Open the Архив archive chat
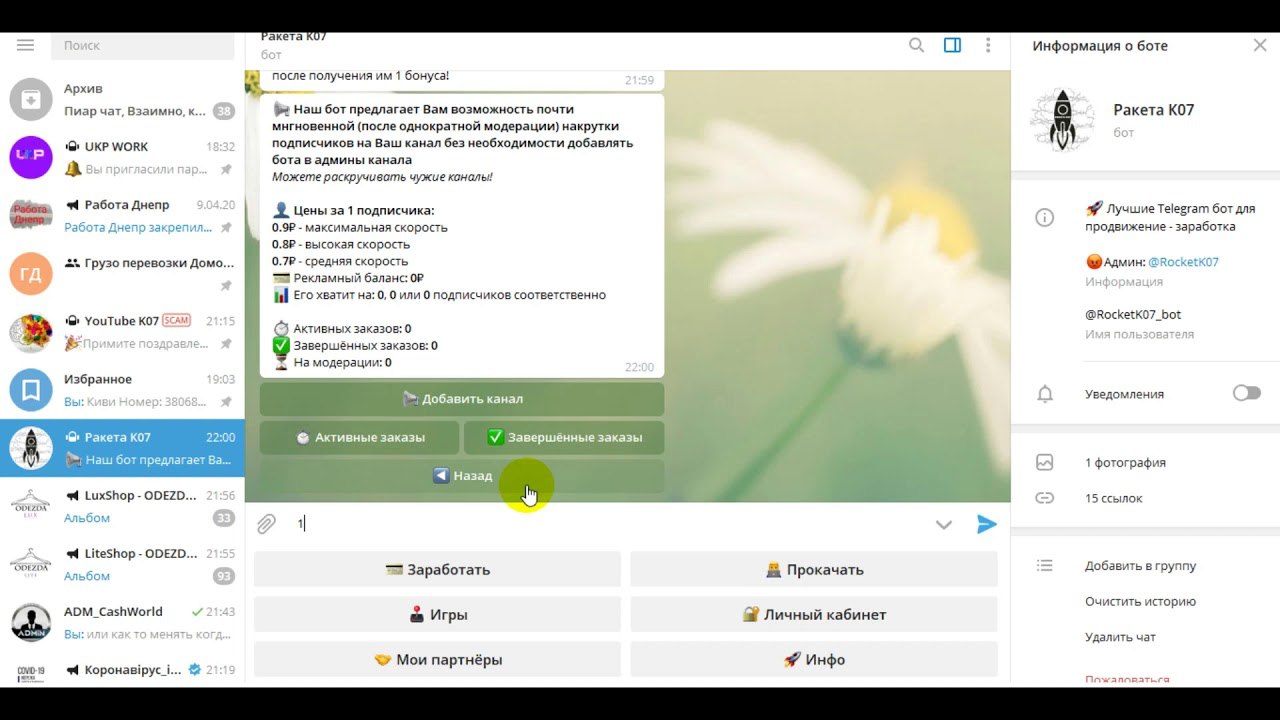 [x=122, y=99]
